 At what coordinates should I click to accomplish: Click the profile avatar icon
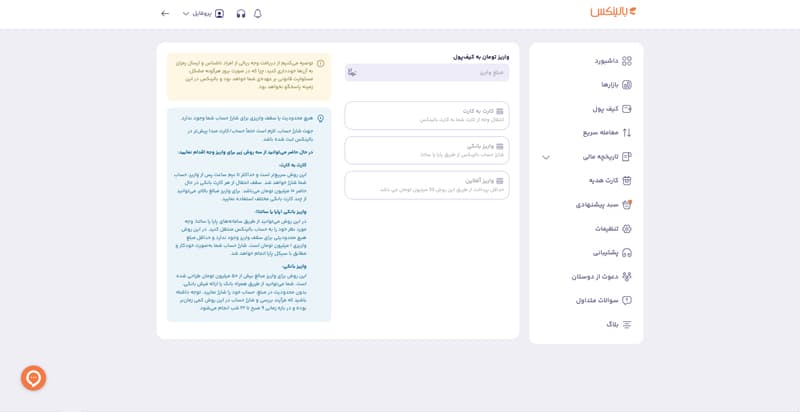click(219, 14)
